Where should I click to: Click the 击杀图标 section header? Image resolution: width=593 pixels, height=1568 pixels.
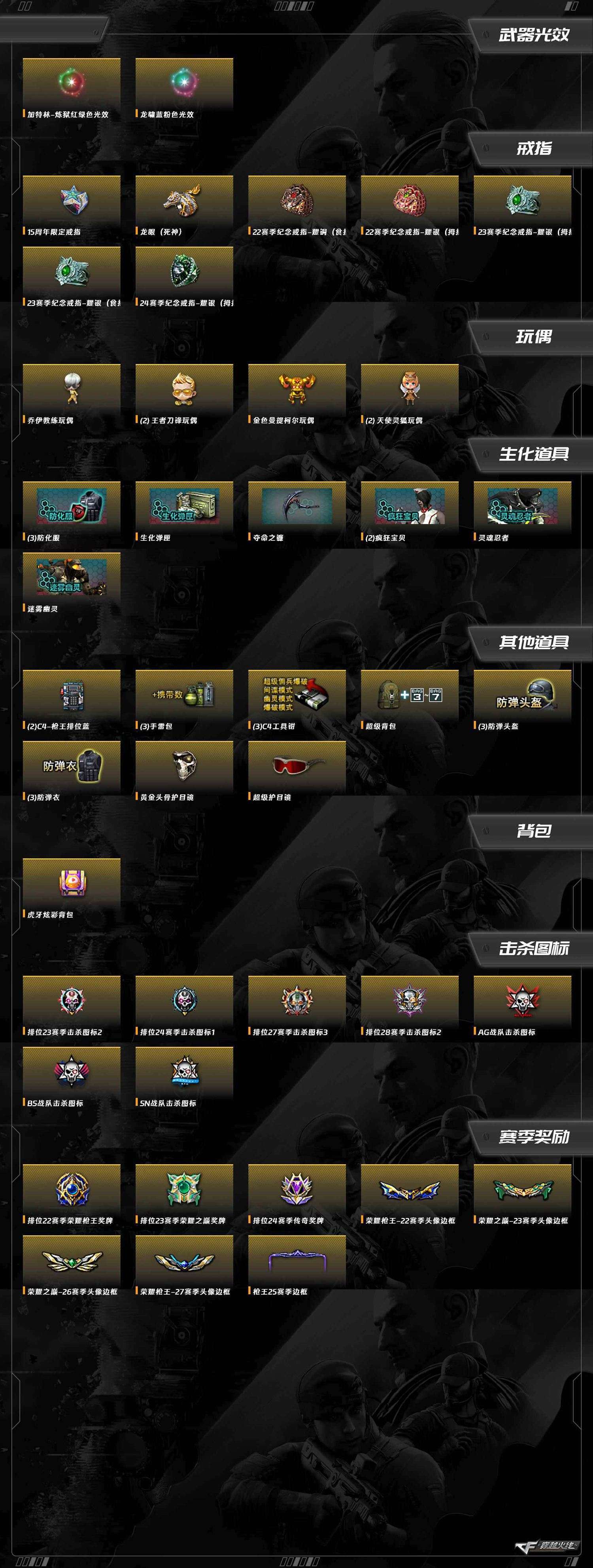(534, 948)
